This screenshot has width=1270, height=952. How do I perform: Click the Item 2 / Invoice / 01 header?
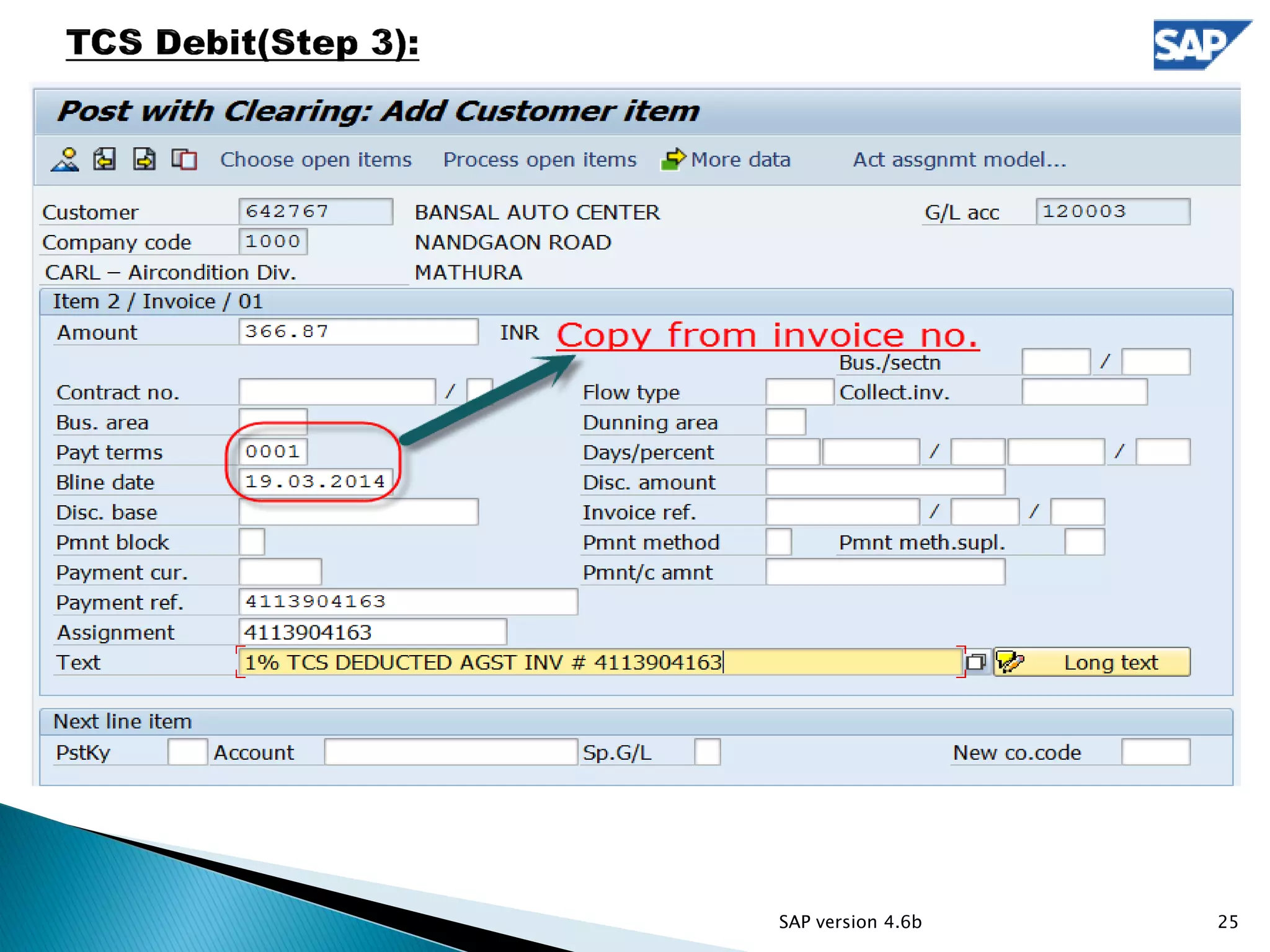pos(158,301)
